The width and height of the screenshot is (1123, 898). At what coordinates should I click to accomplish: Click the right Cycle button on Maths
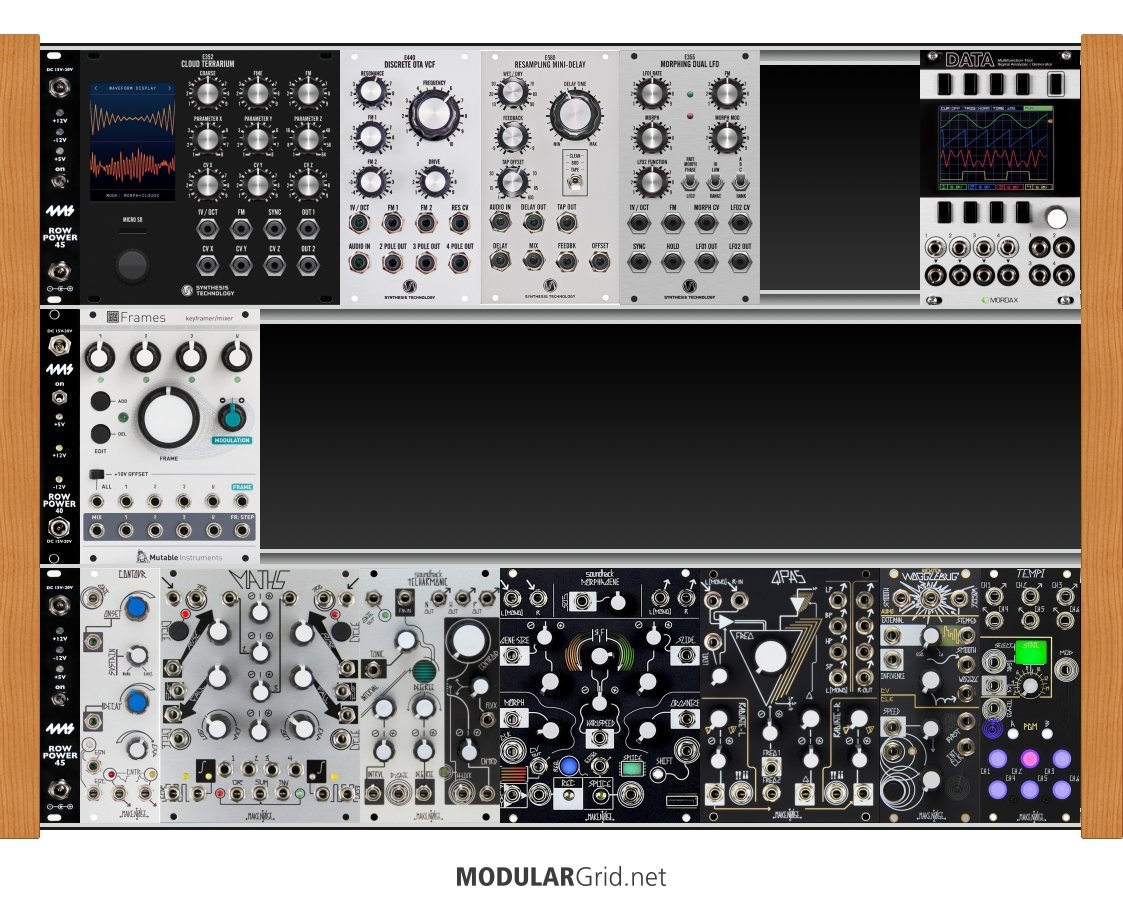click(342, 631)
